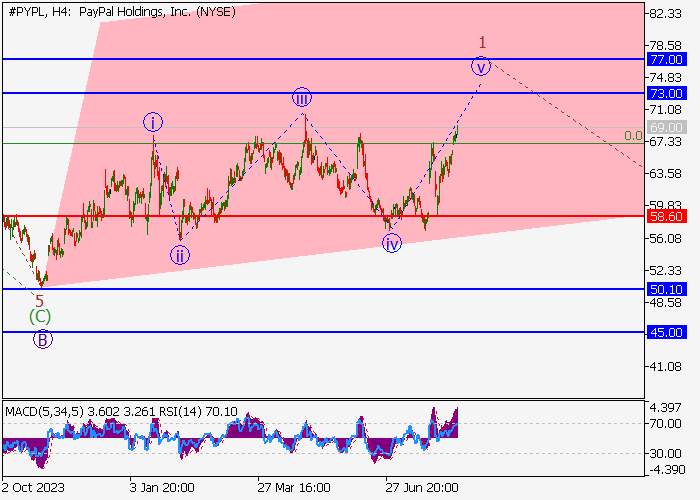Click the '27 Mar 16:00' date label
The width and height of the screenshot is (700, 500).
(294, 487)
